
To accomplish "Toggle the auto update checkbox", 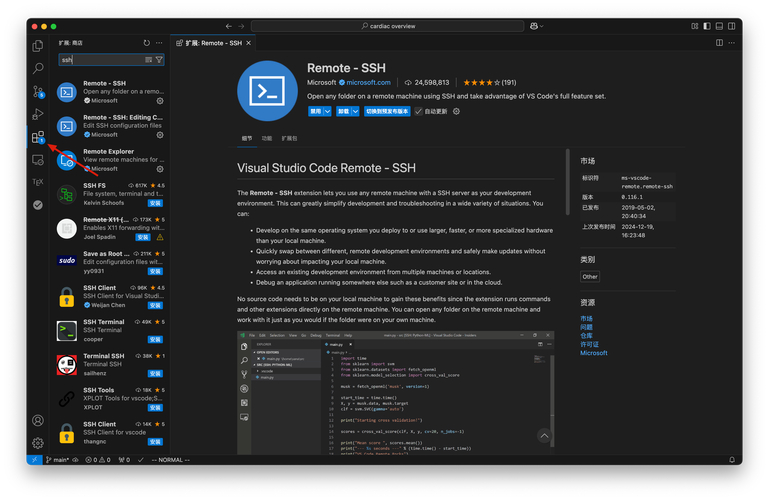I will click(419, 112).
